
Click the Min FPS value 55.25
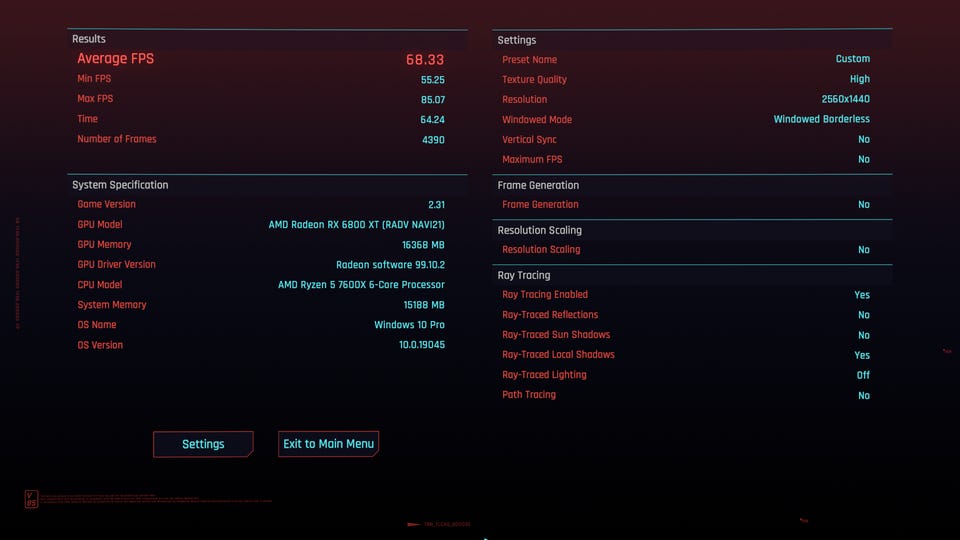click(432, 80)
